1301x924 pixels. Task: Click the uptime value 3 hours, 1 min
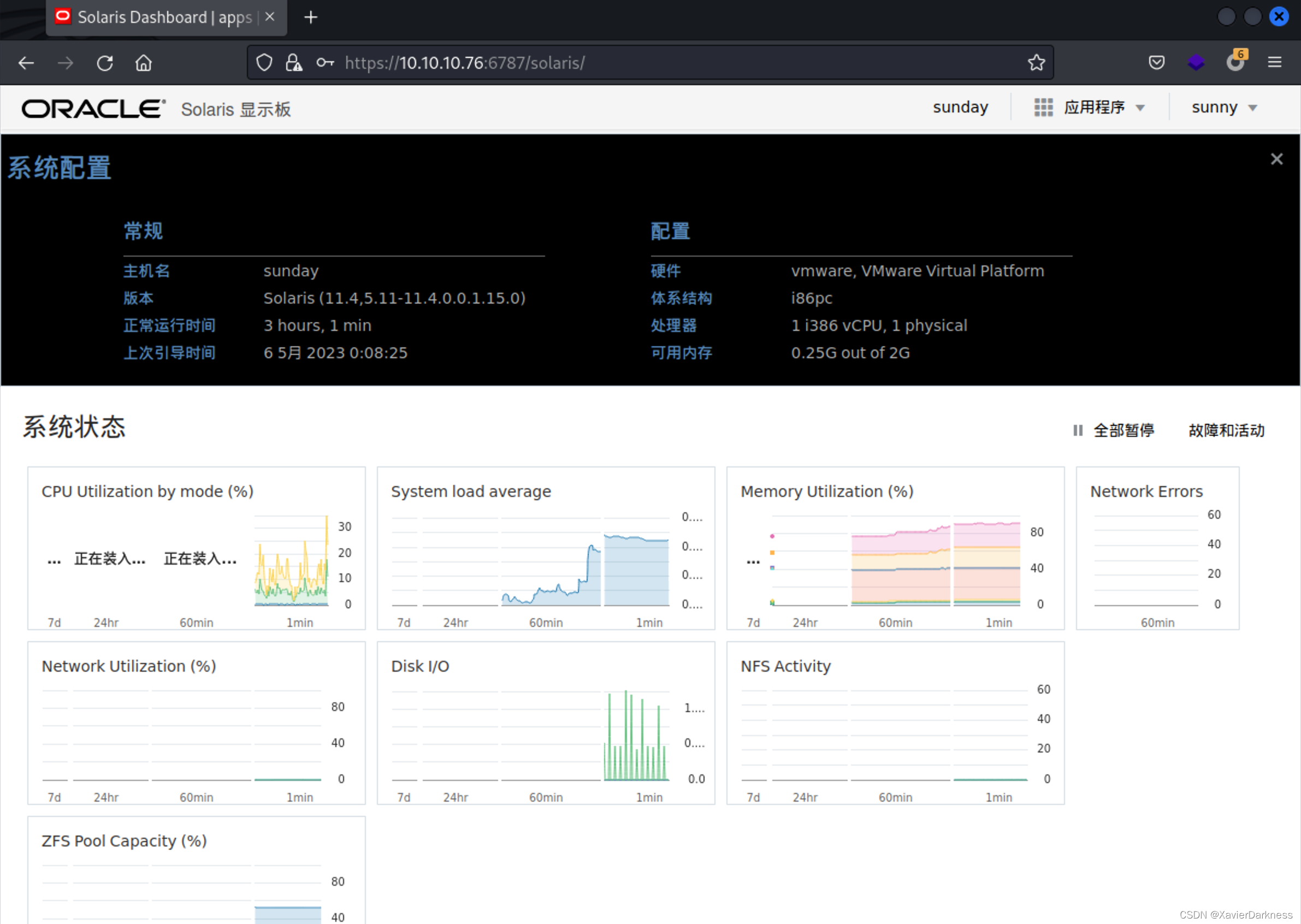click(317, 325)
